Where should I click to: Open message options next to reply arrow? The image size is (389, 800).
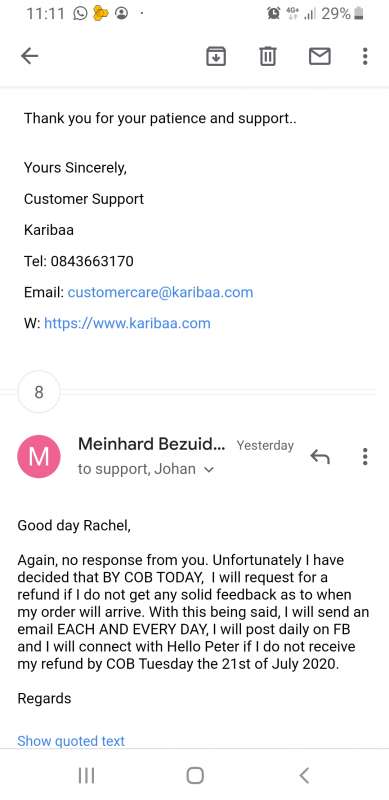click(365, 457)
